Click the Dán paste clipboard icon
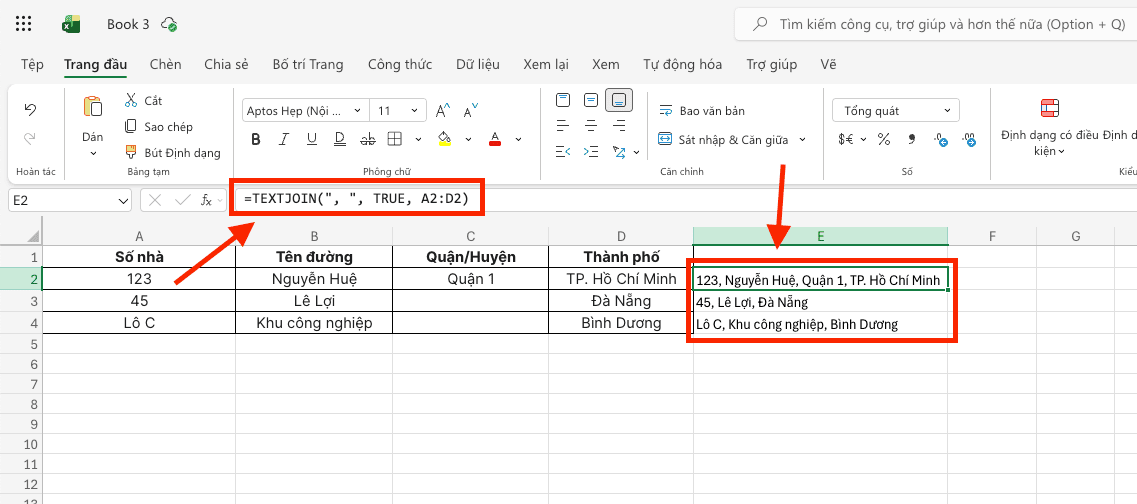The width and height of the screenshot is (1137, 504). [x=93, y=107]
